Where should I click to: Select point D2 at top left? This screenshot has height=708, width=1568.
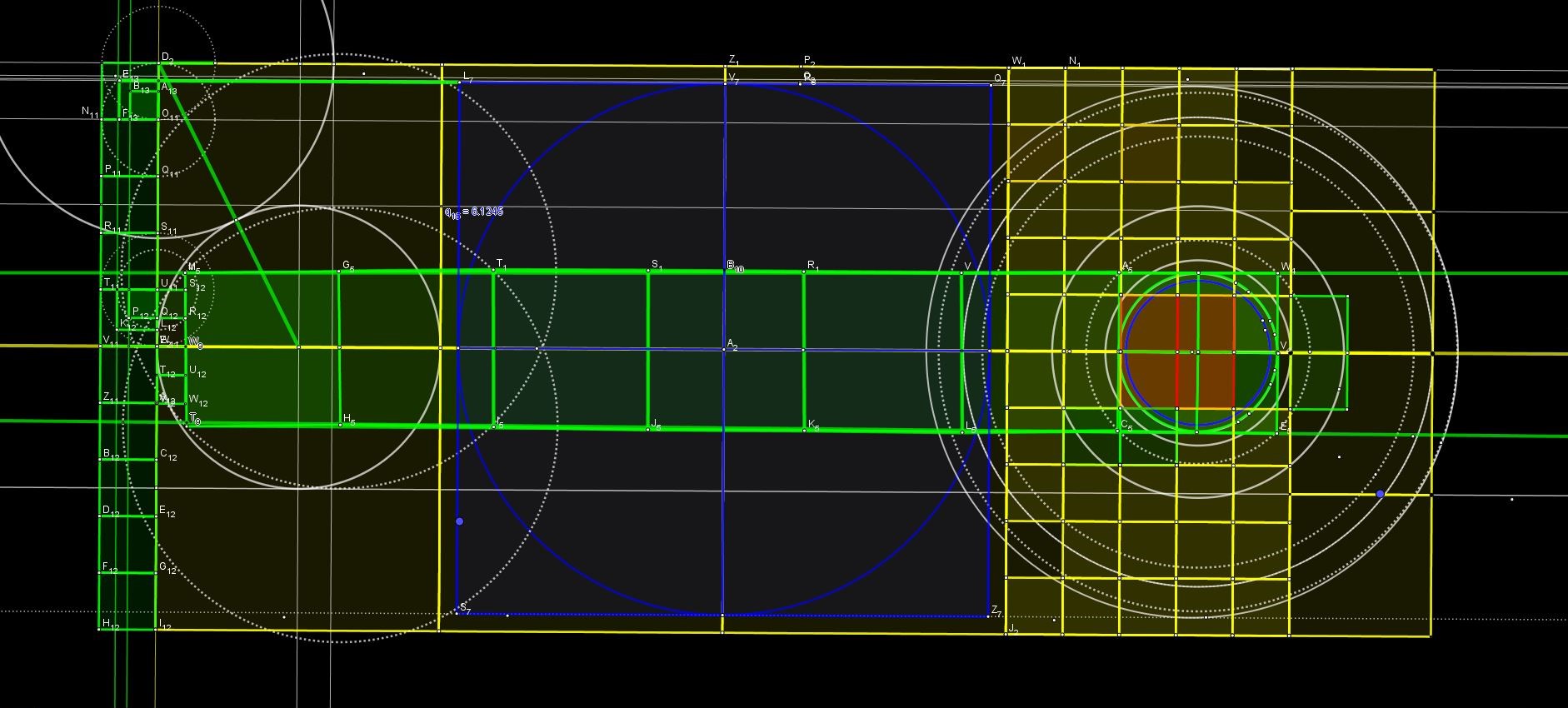[160, 64]
